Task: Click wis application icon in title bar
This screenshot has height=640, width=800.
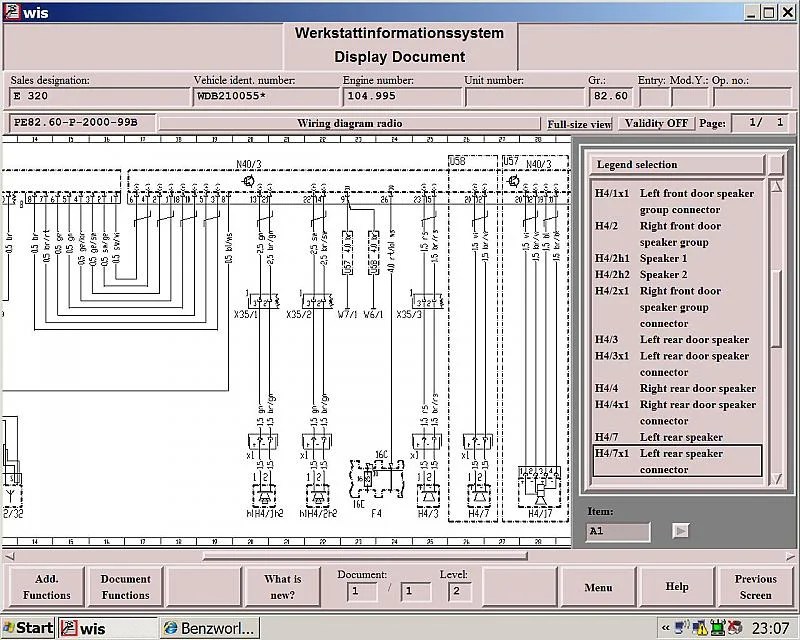Action: [11, 12]
